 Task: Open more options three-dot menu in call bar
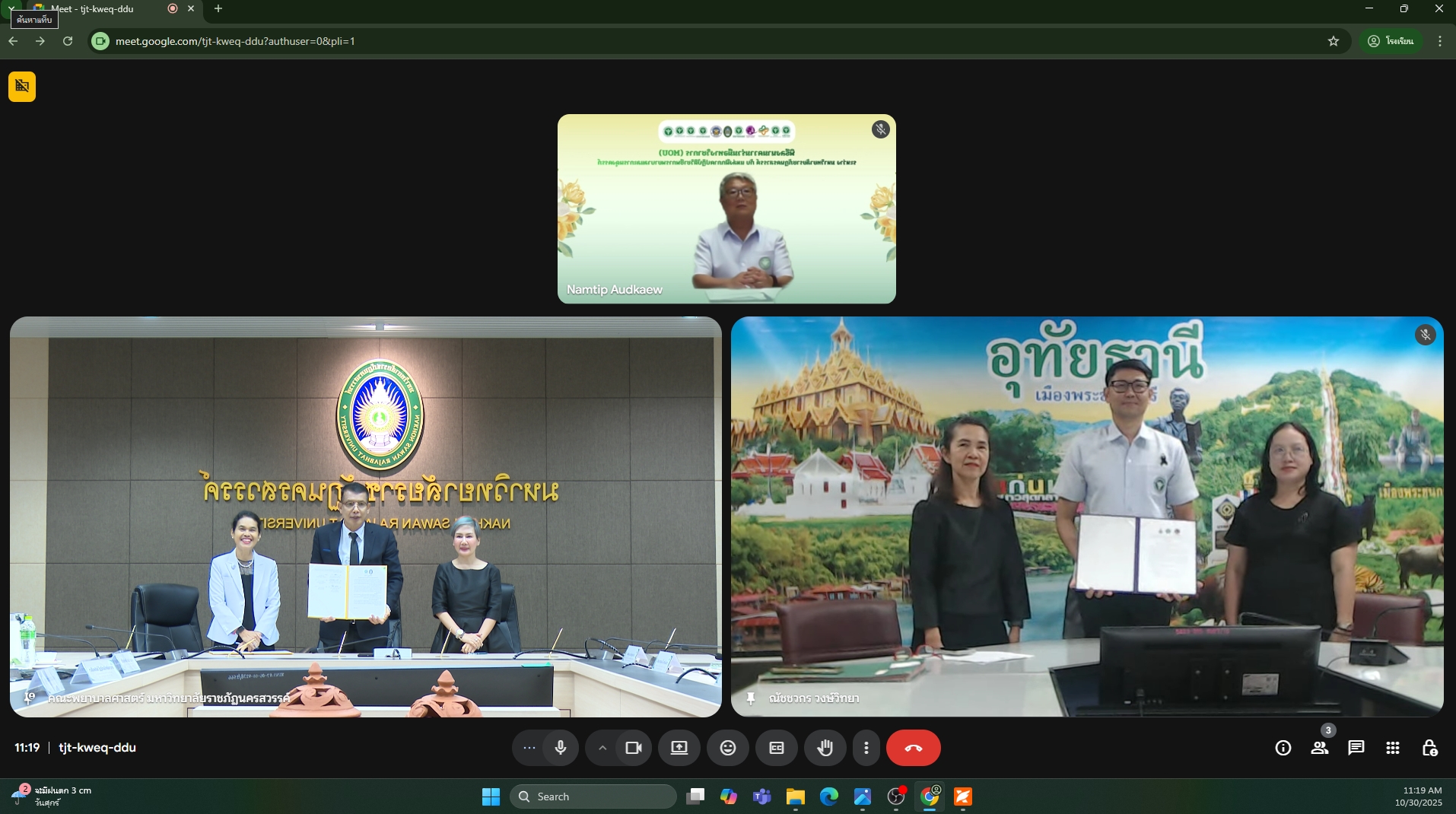[866, 748]
